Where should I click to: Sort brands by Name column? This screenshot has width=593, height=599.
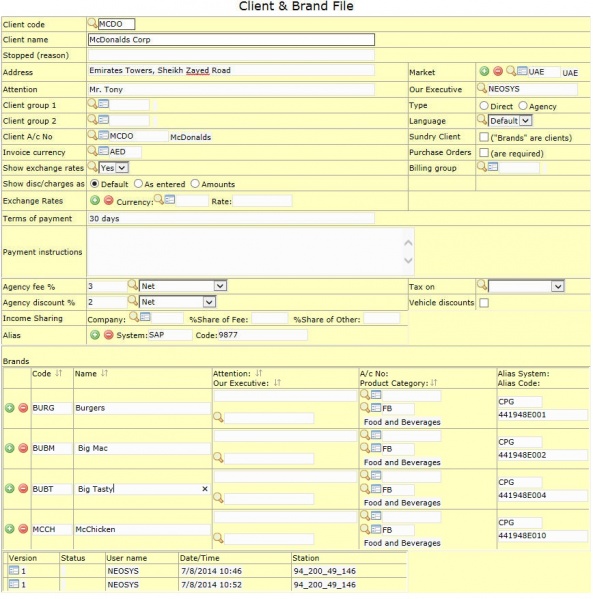[x=104, y=373]
